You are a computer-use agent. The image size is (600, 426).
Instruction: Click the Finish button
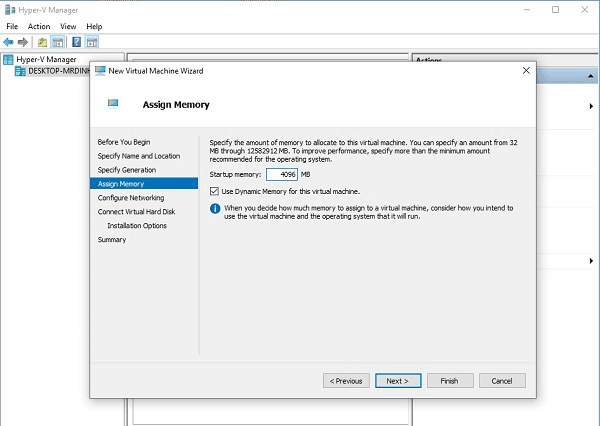tap(450, 381)
